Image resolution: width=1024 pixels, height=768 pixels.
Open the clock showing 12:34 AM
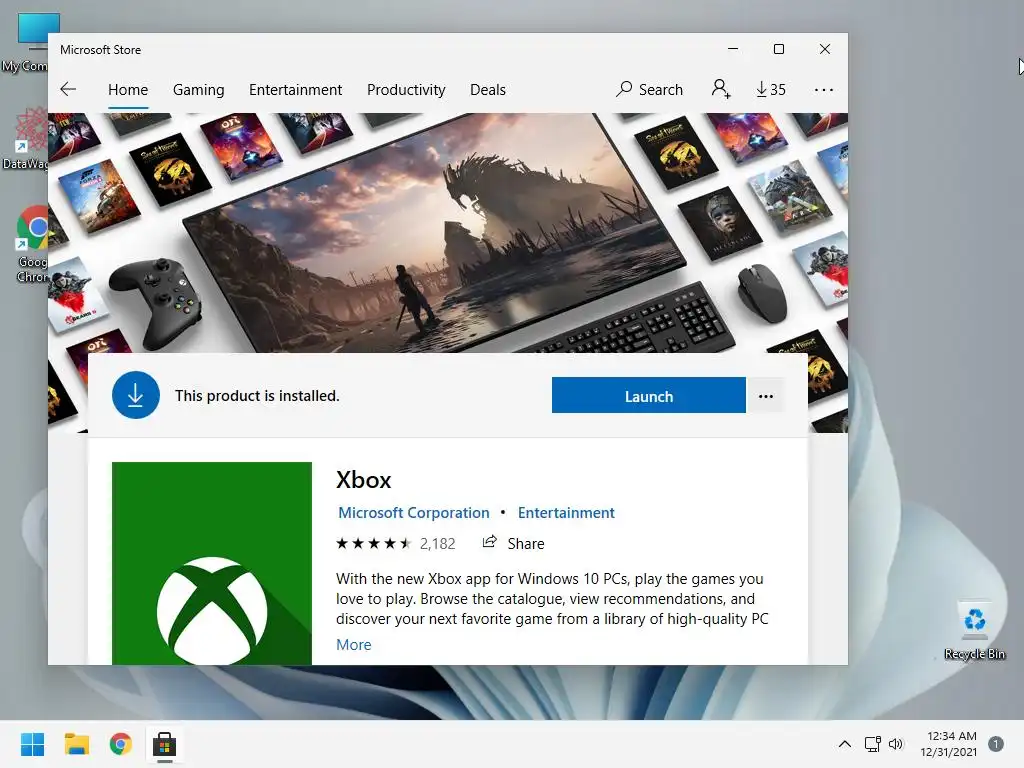point(949,744)
